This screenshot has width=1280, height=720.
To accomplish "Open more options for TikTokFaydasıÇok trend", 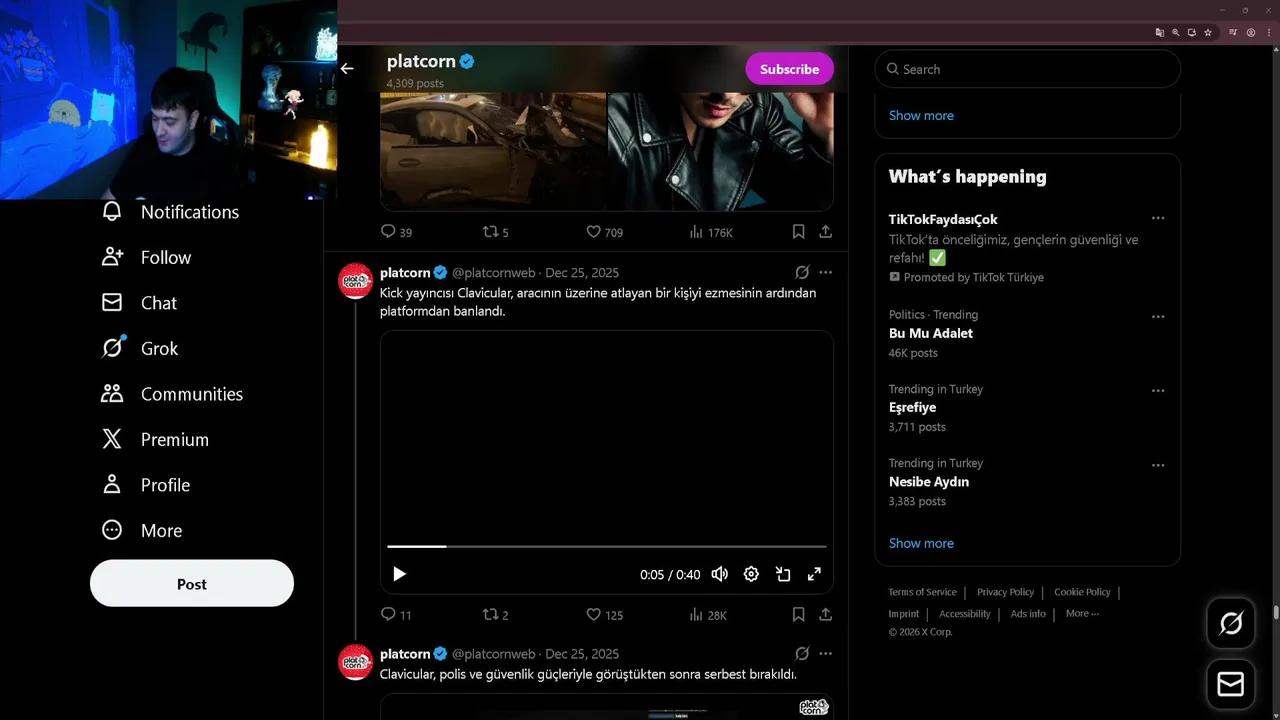I will [x=1158, y=218].
